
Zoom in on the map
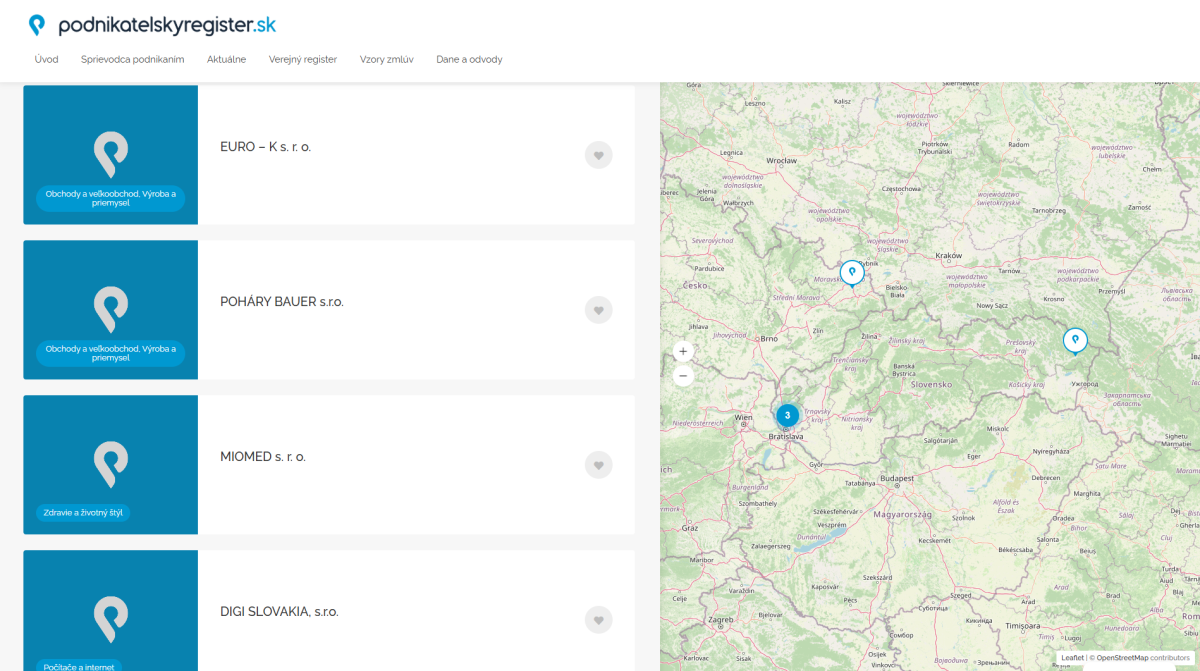683,351
